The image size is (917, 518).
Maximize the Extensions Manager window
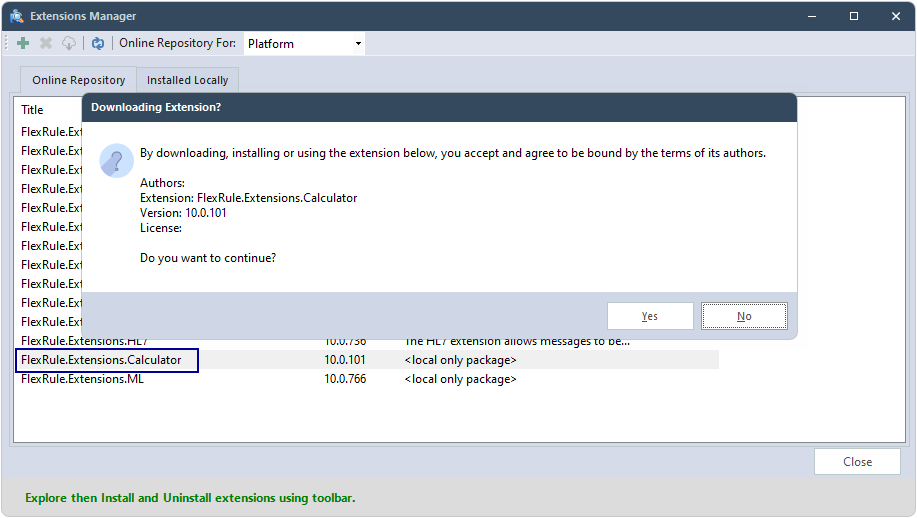854,16
